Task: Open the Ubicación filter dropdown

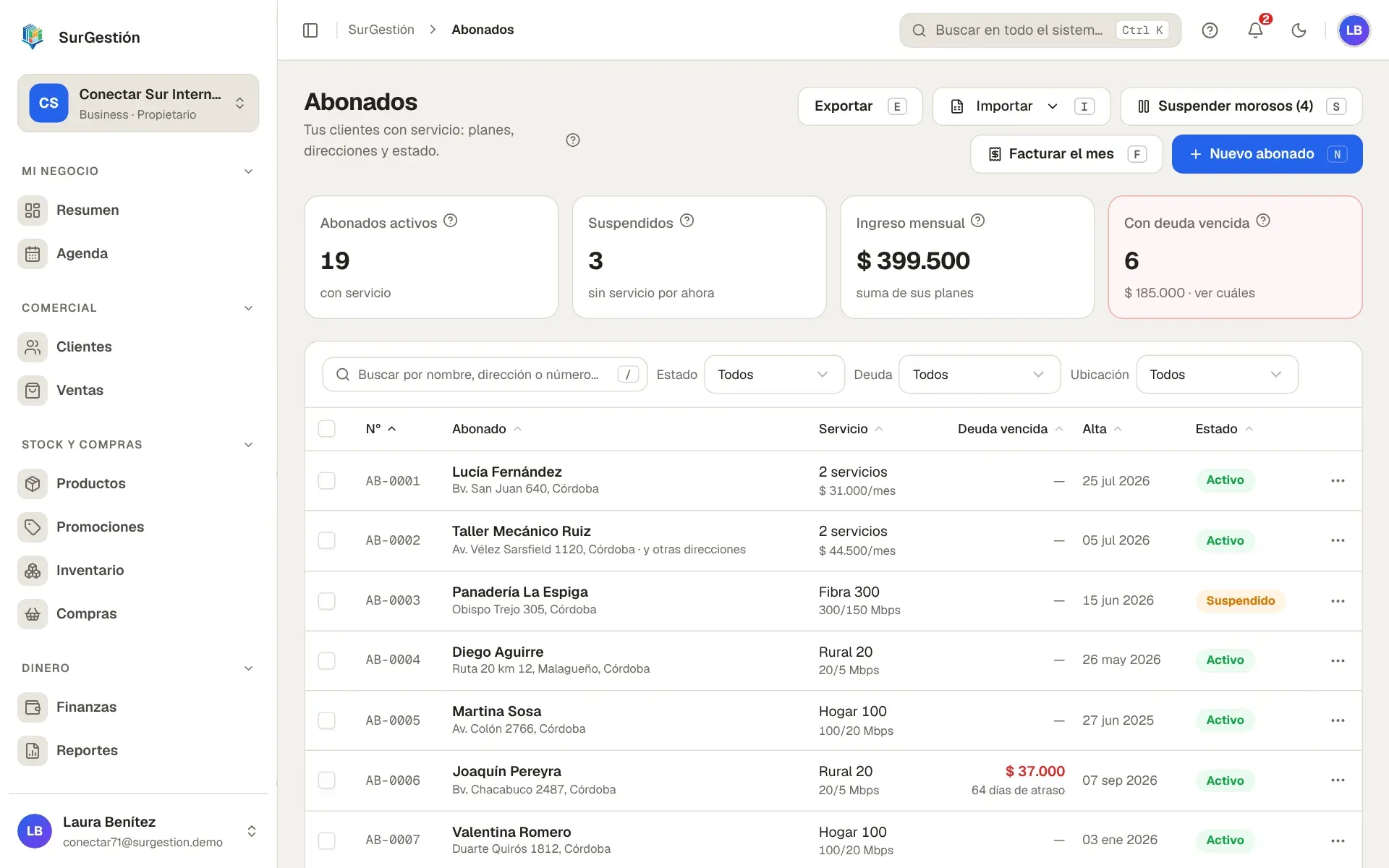Action: tap(1217, 375)
